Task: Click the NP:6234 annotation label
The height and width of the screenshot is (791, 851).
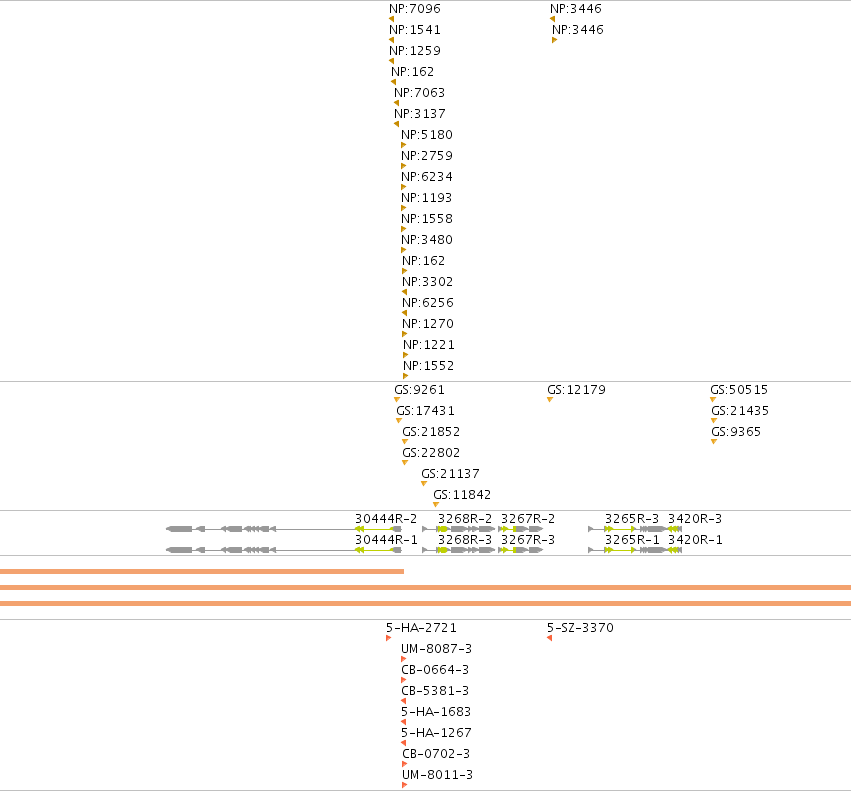Action: click(x=427, y=177)
